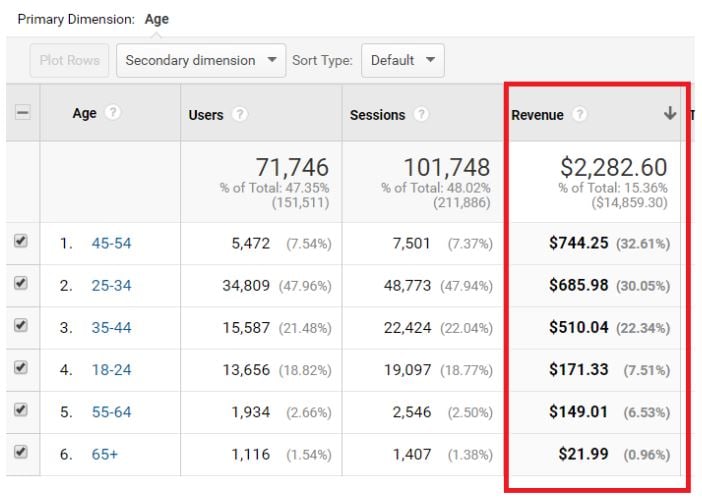Image resolution: width=702 pixels, height=503 pixels.
Task: Click users cell 13,656
Action: [246, 370]
